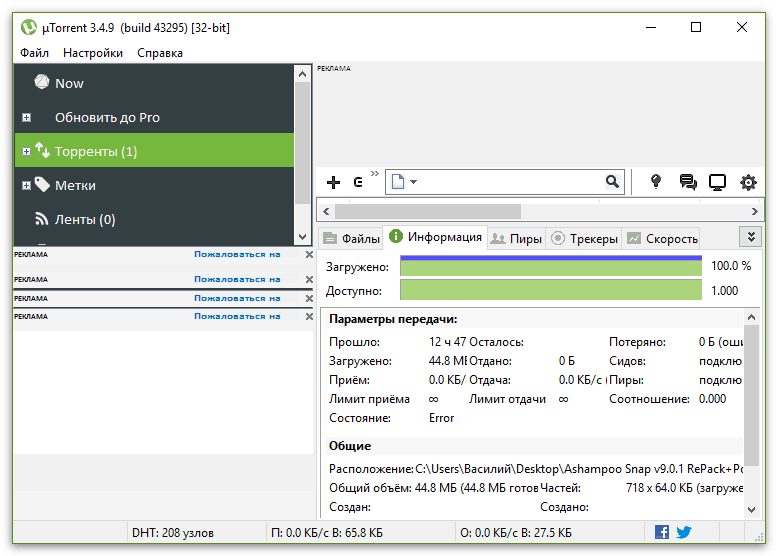This screenshot has height=556, width=778.
Task: Click DHT: 208 узлов status text
Action: [x=173, y=533]
